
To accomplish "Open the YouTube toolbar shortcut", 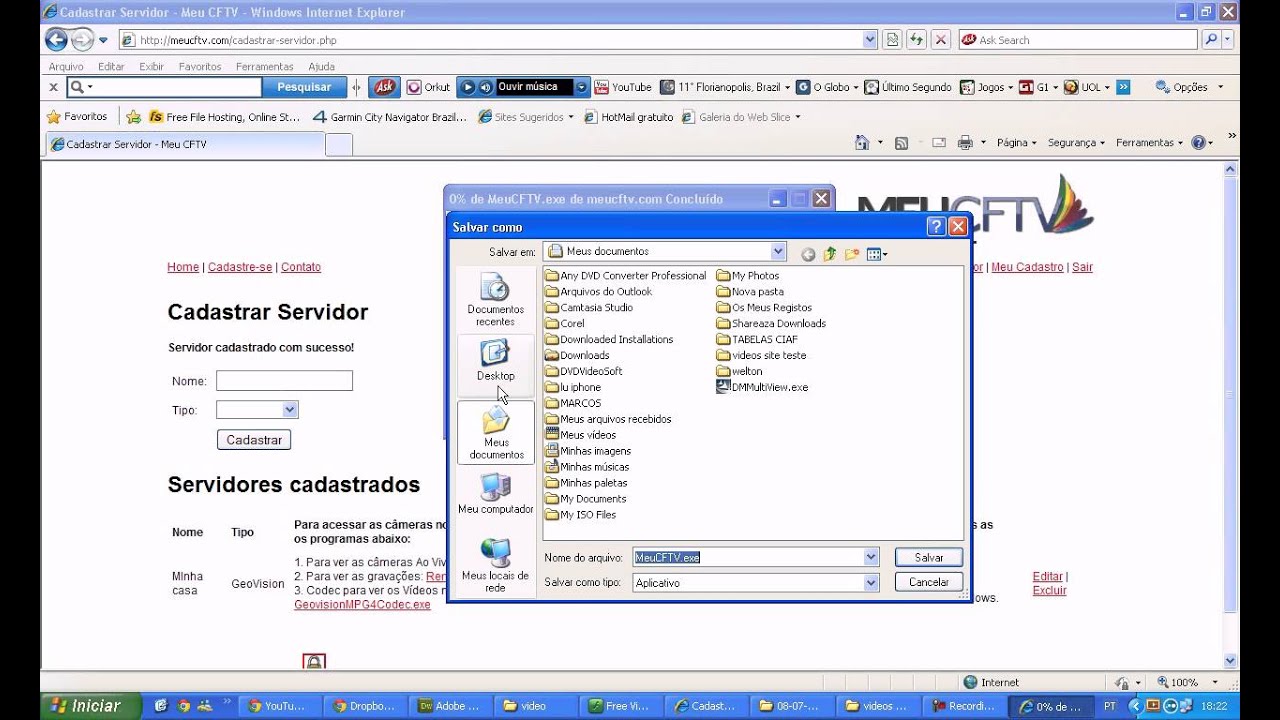I will (x=622, y=87).
